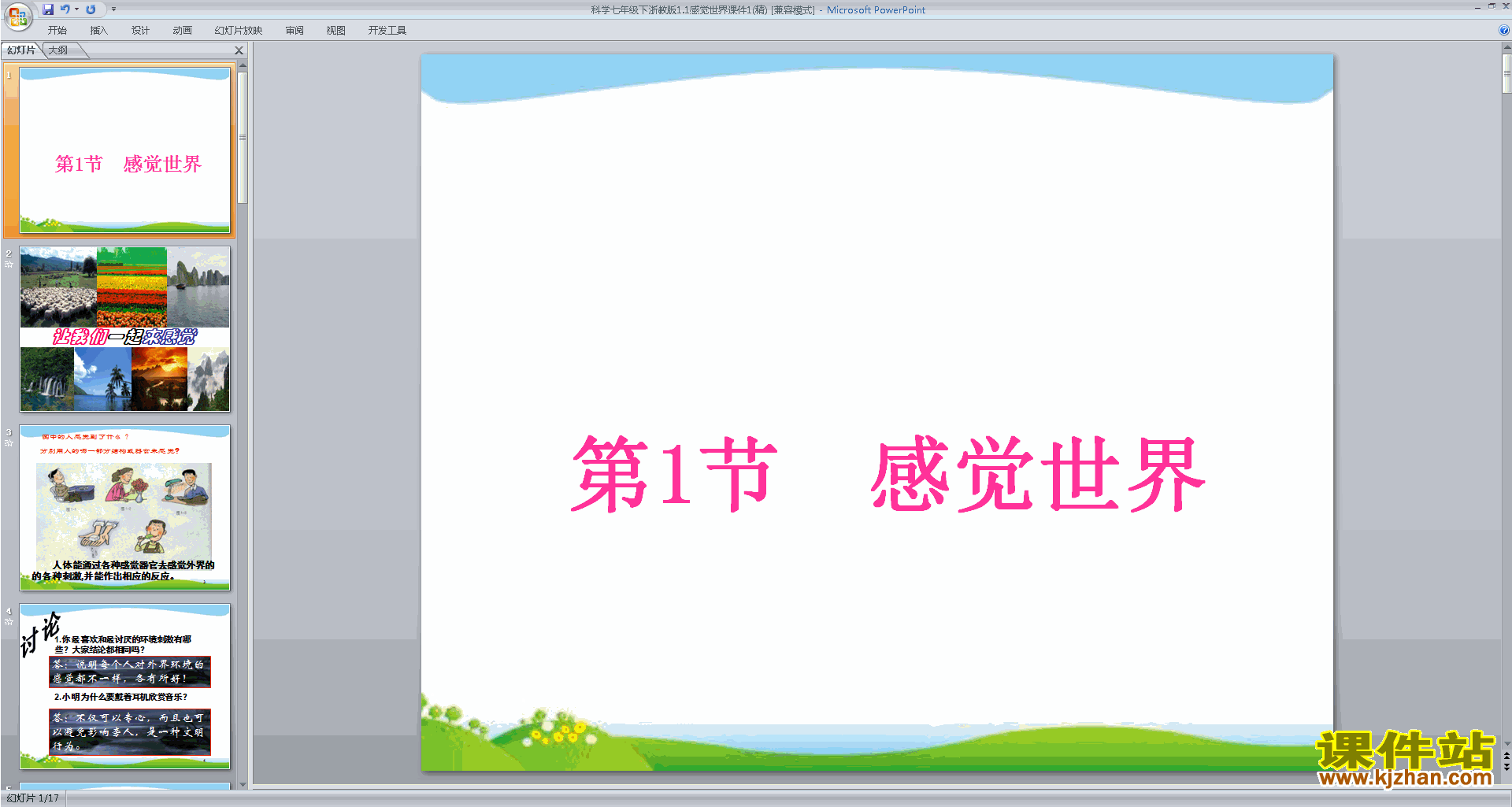The height and width of the screenshot is (807, 1512).
Task: Click animation star icon beside slide 2
Action: pyautogui.click(x=9, y=265)
